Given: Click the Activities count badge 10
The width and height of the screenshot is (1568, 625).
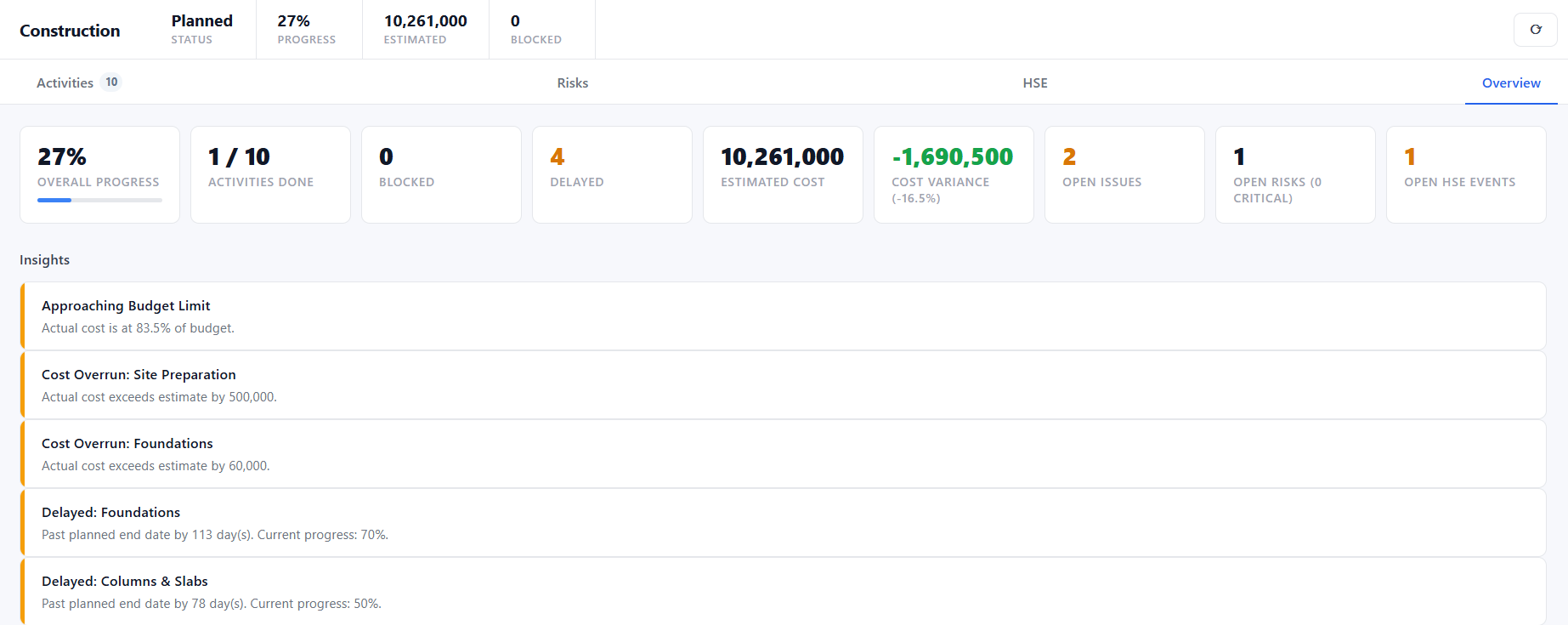Looking at the screenshot, I should (x=111, y=82).
